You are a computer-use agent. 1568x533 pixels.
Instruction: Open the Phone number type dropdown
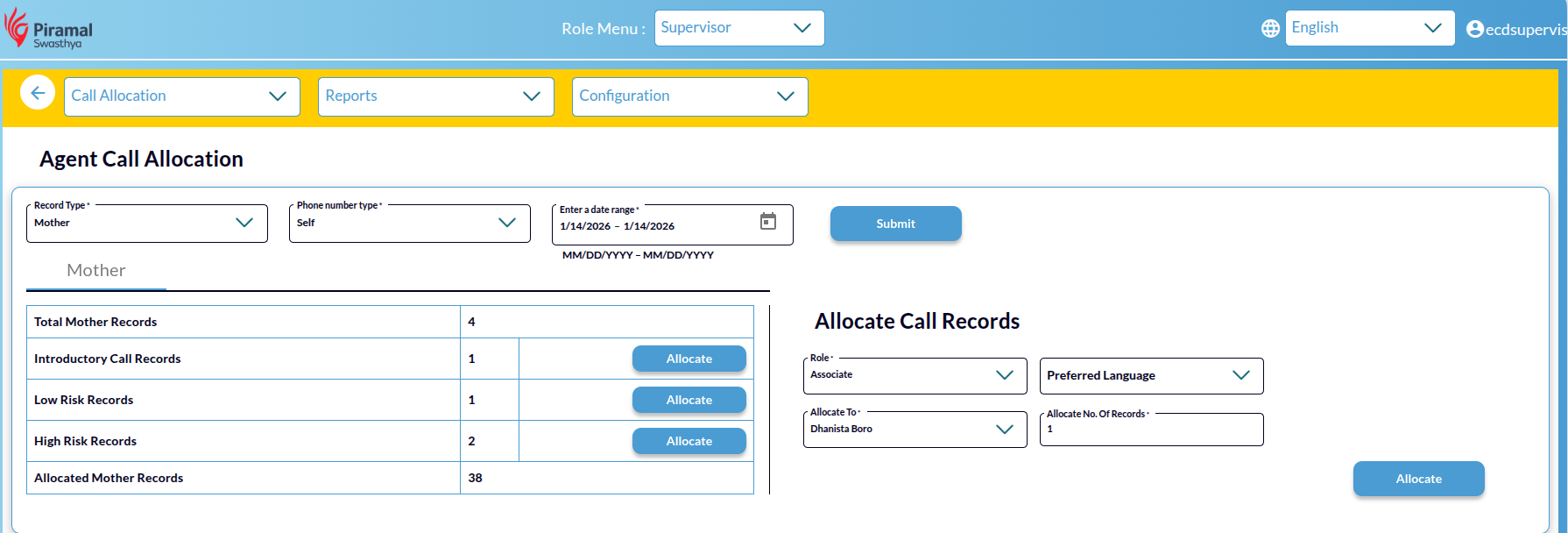click(409, 224)
